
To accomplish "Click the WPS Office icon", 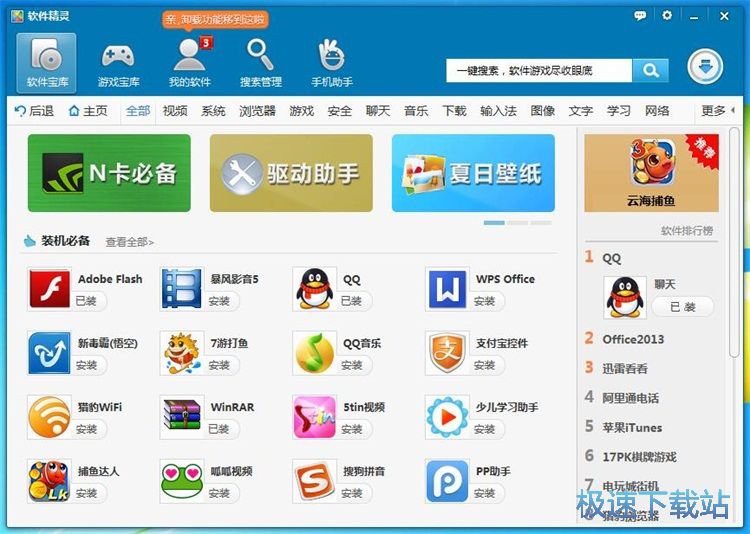I will pyautogui.click(x=447, y=289).
